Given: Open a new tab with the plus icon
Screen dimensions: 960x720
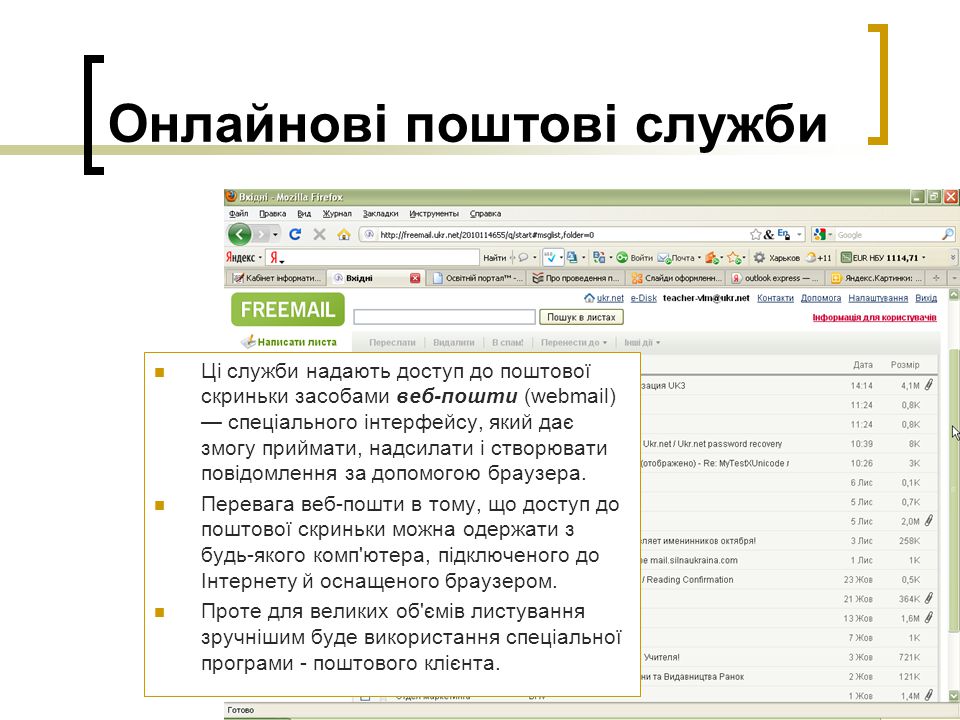Looking at the screenshot, I should tap(936, 278).
